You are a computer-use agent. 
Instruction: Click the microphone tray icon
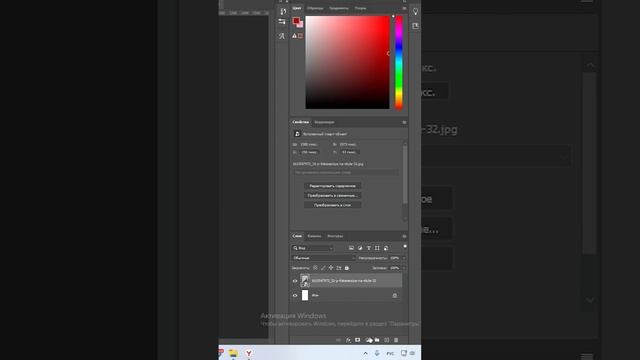tap(377, 353)
